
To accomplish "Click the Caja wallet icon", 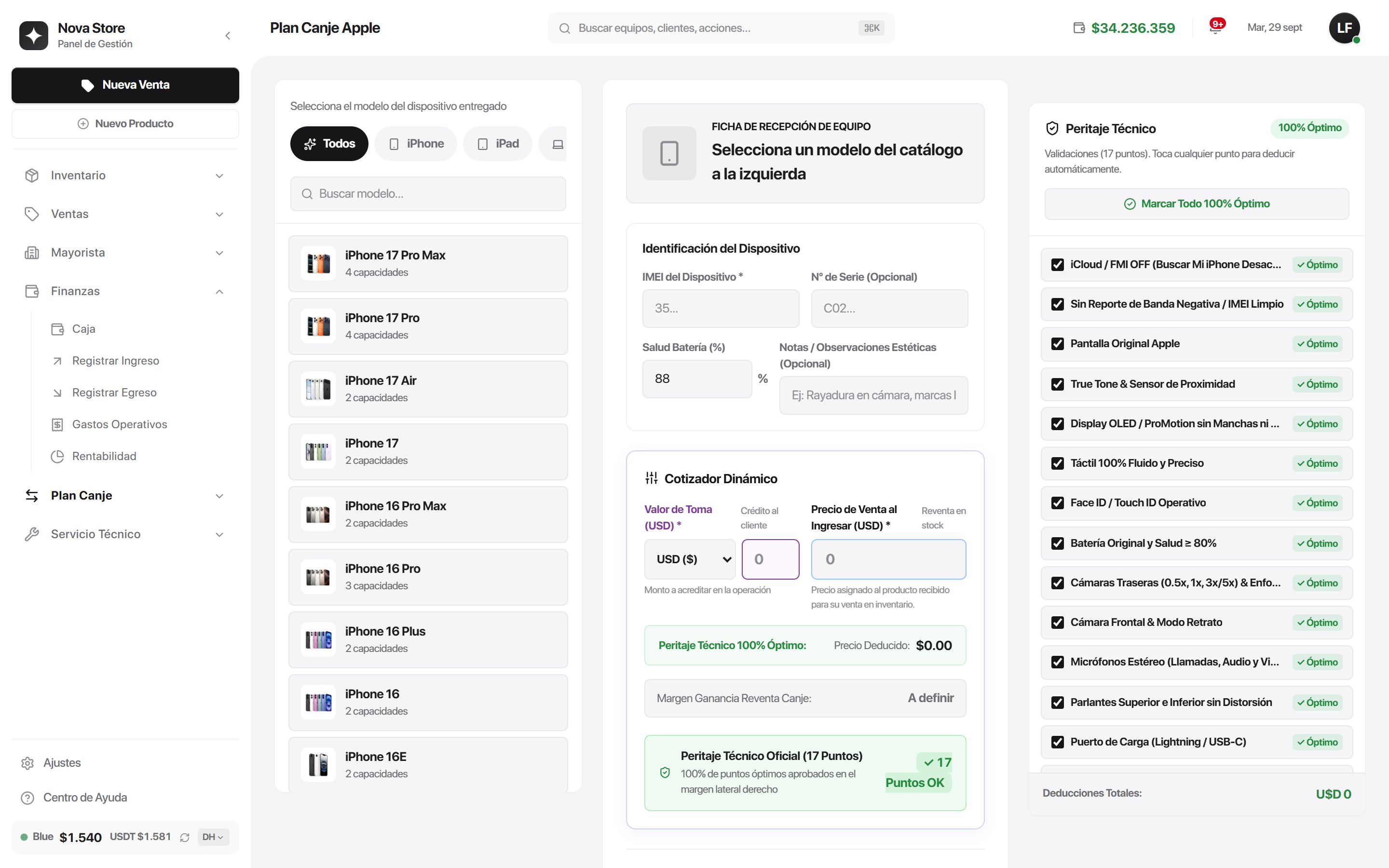I will pos(57,329).
